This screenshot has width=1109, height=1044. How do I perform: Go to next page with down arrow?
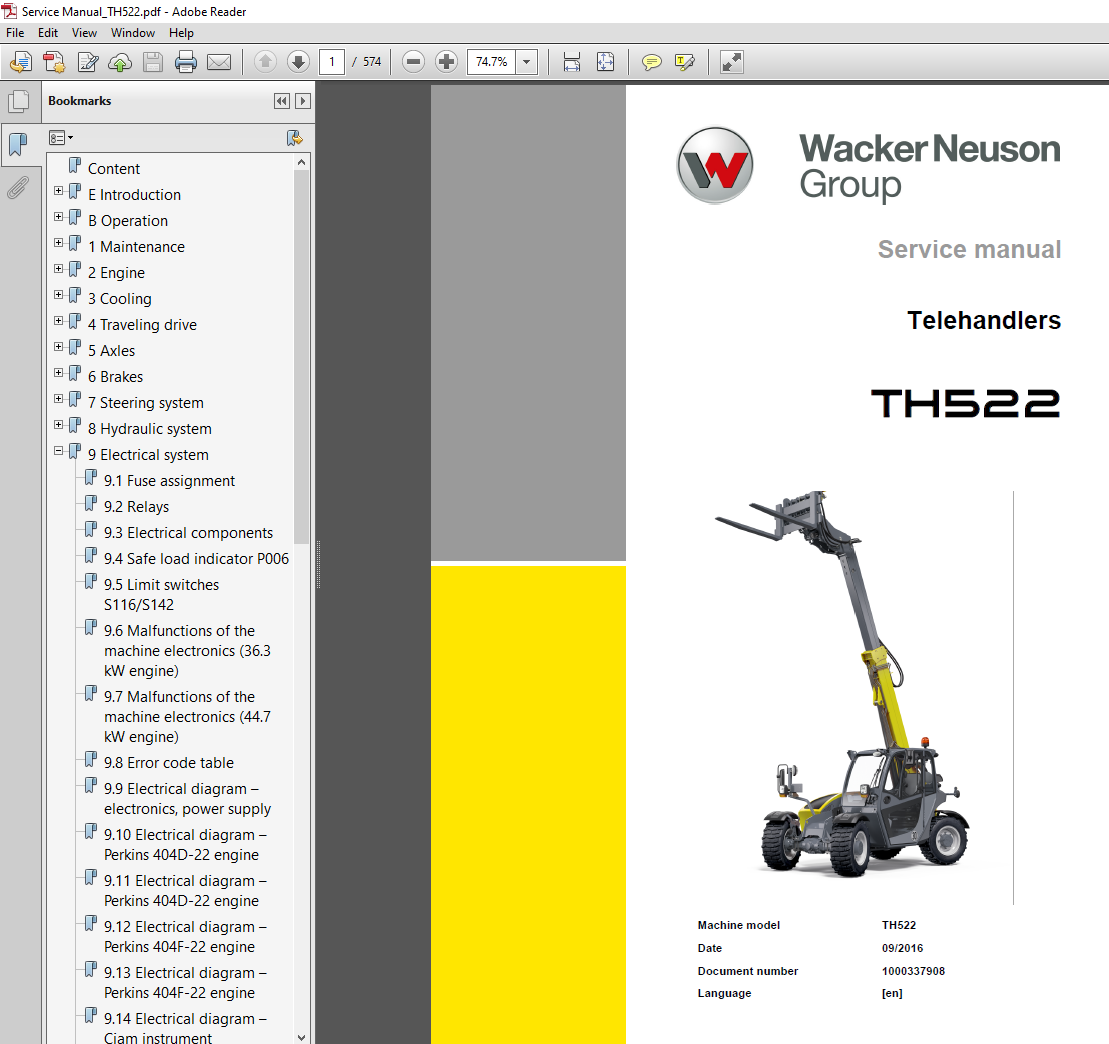tap(298, 62)
